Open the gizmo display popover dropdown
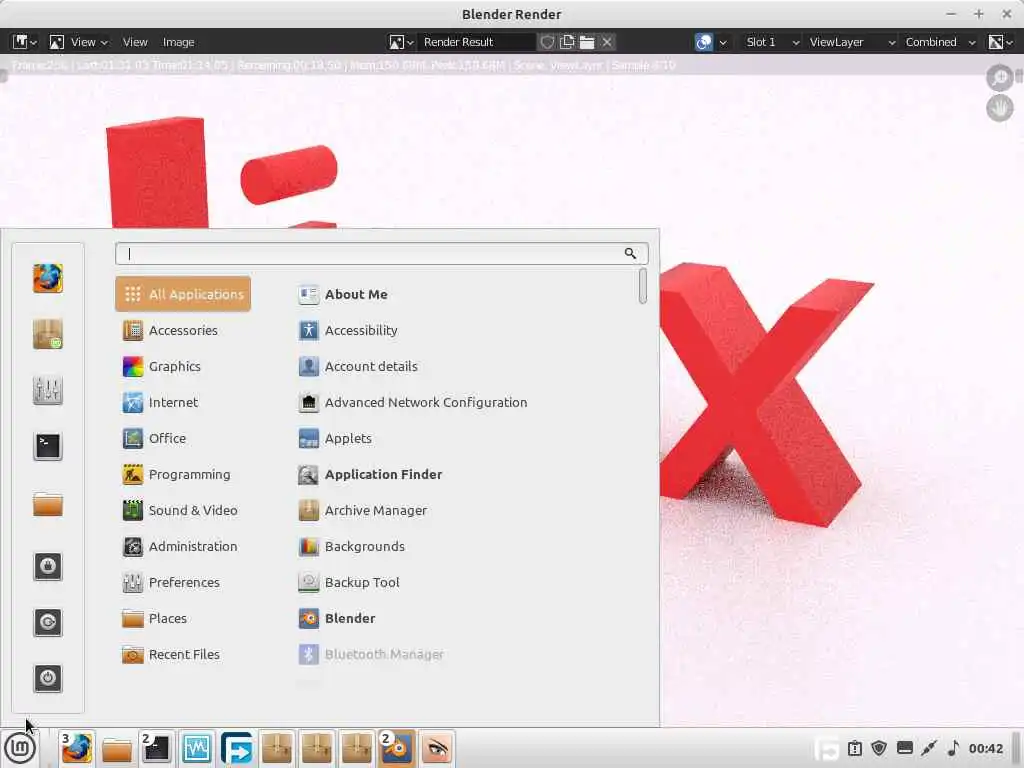The height and width of the screenshot is (768, 1024). 722,42
